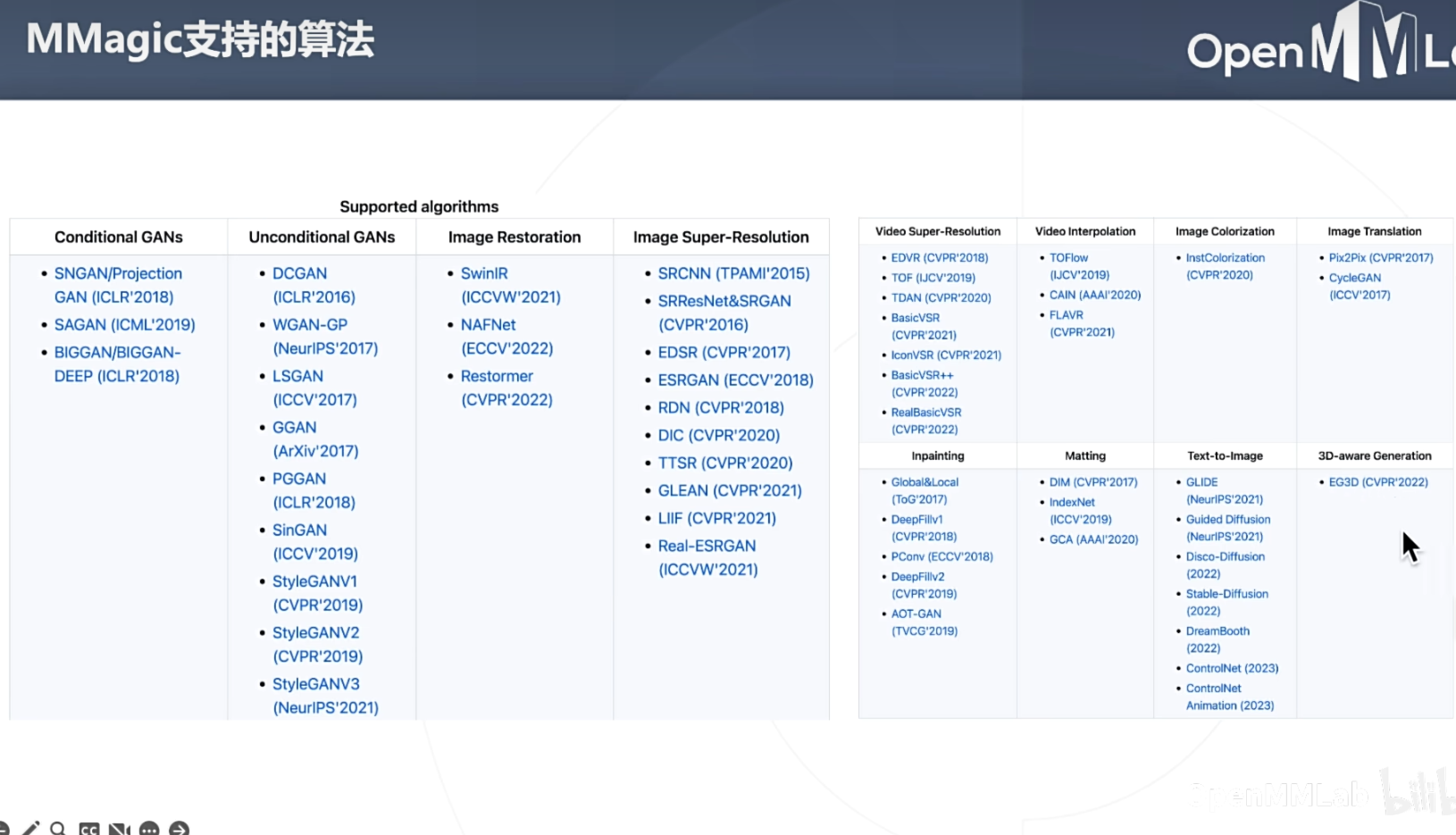Click the IconVSR (CVPR'2021) link
The image size is (1456, 835).
(x=947, y=355)
